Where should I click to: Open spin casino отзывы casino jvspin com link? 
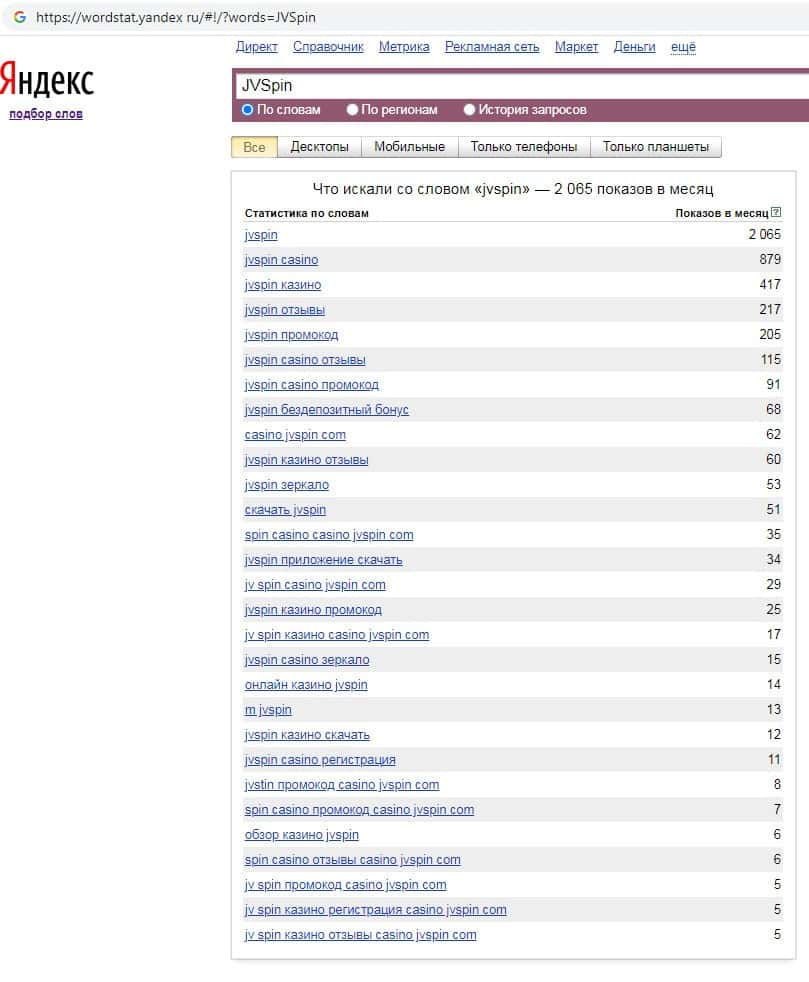coord(353,861)
